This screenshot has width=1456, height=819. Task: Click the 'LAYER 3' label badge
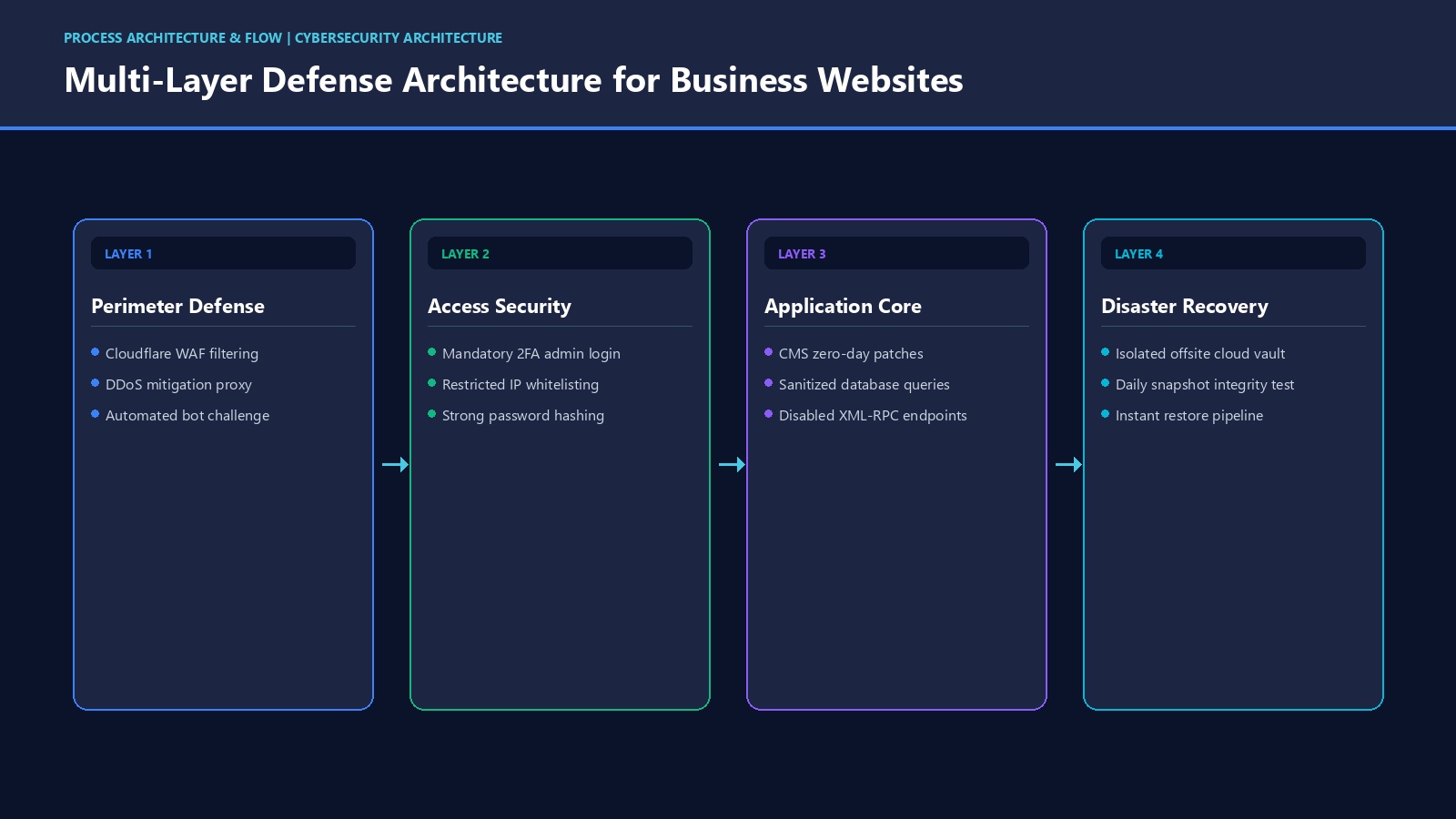[896, 253]
